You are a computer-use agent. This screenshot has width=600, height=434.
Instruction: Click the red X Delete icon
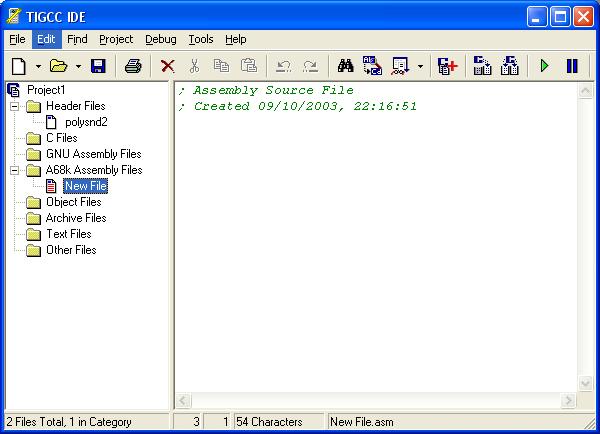168,66
